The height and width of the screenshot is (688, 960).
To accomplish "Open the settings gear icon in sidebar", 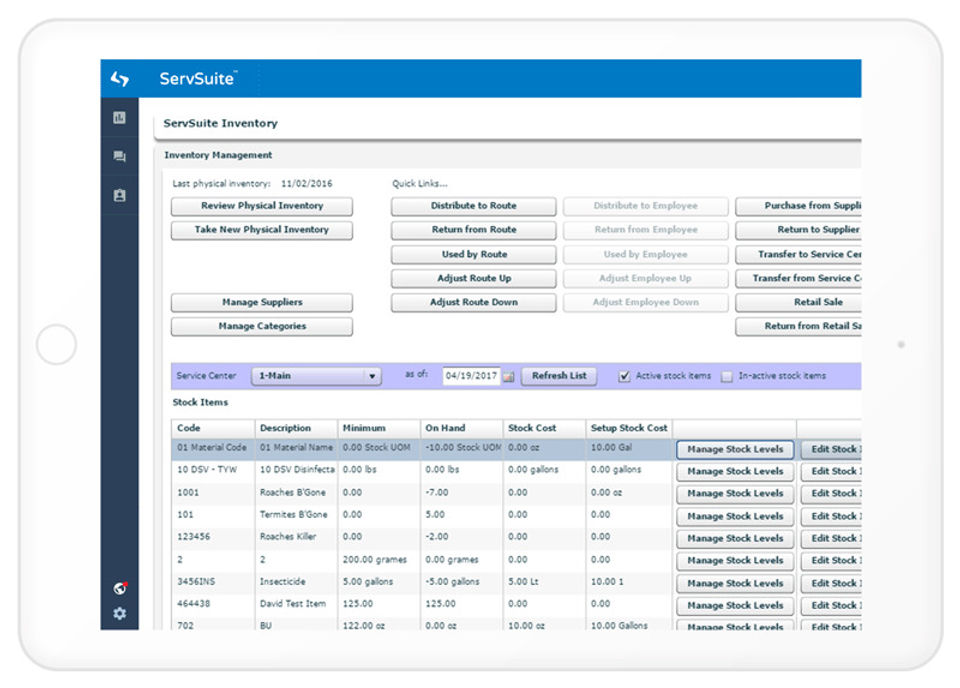I will point(119,613).
